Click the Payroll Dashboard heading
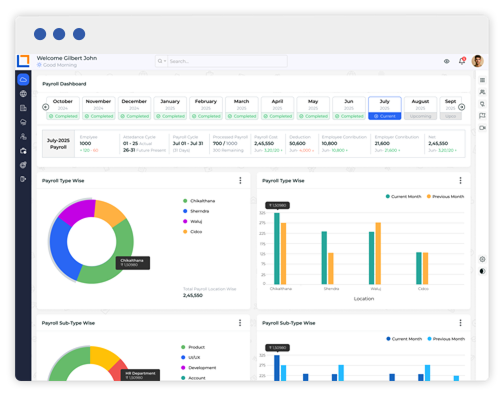This screenshot has height=400, width=500. [64, 84]
